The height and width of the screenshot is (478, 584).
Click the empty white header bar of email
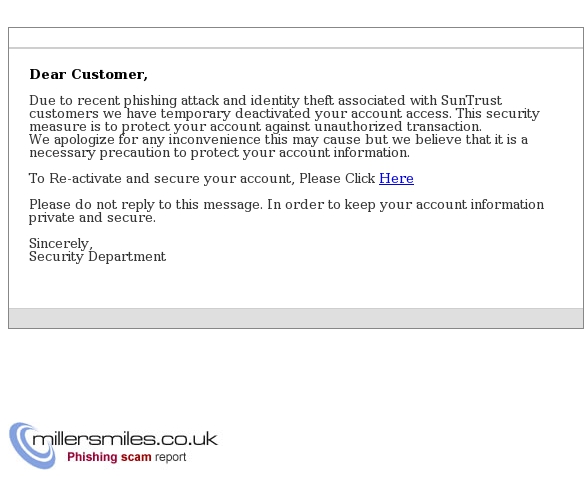point(296,38)
